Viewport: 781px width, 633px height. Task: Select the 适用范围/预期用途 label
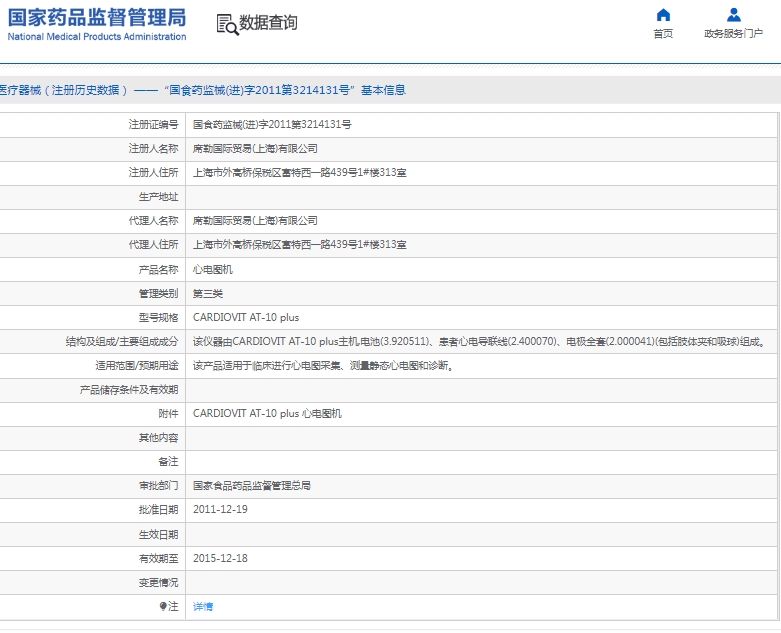click(137, 366)
